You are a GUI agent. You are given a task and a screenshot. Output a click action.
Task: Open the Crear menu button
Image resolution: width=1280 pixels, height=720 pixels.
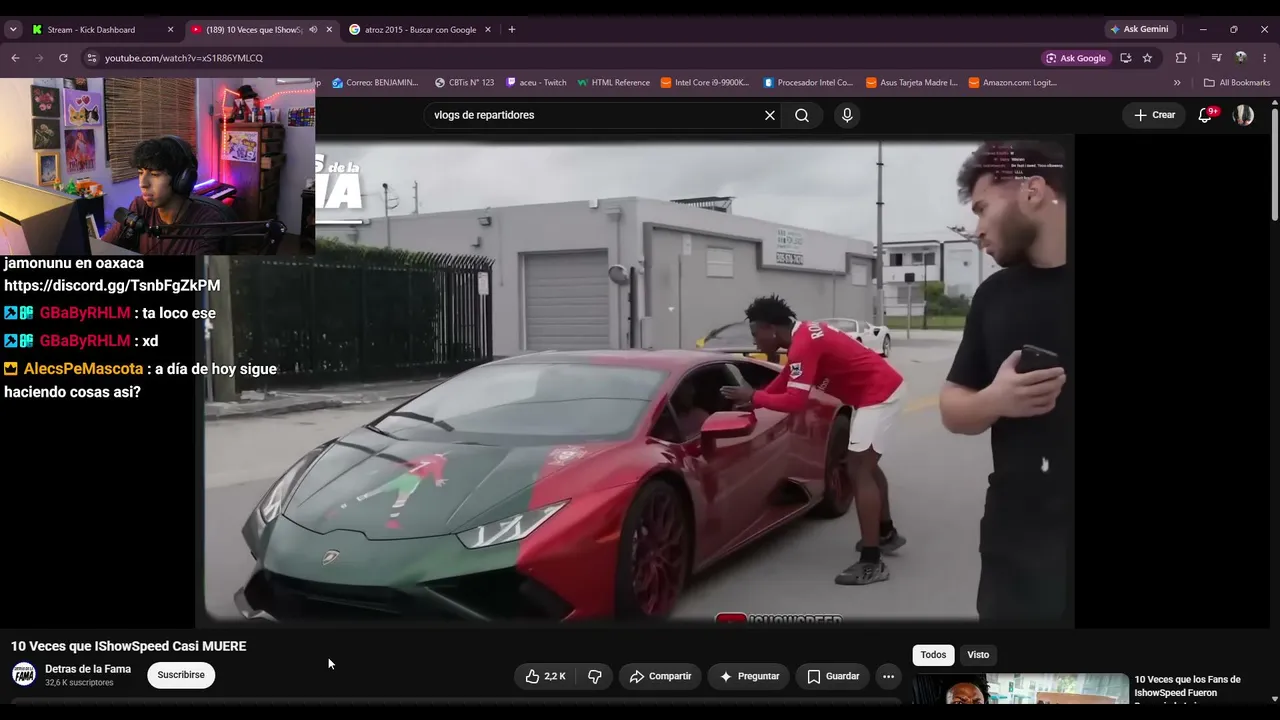click(1154, 115)
